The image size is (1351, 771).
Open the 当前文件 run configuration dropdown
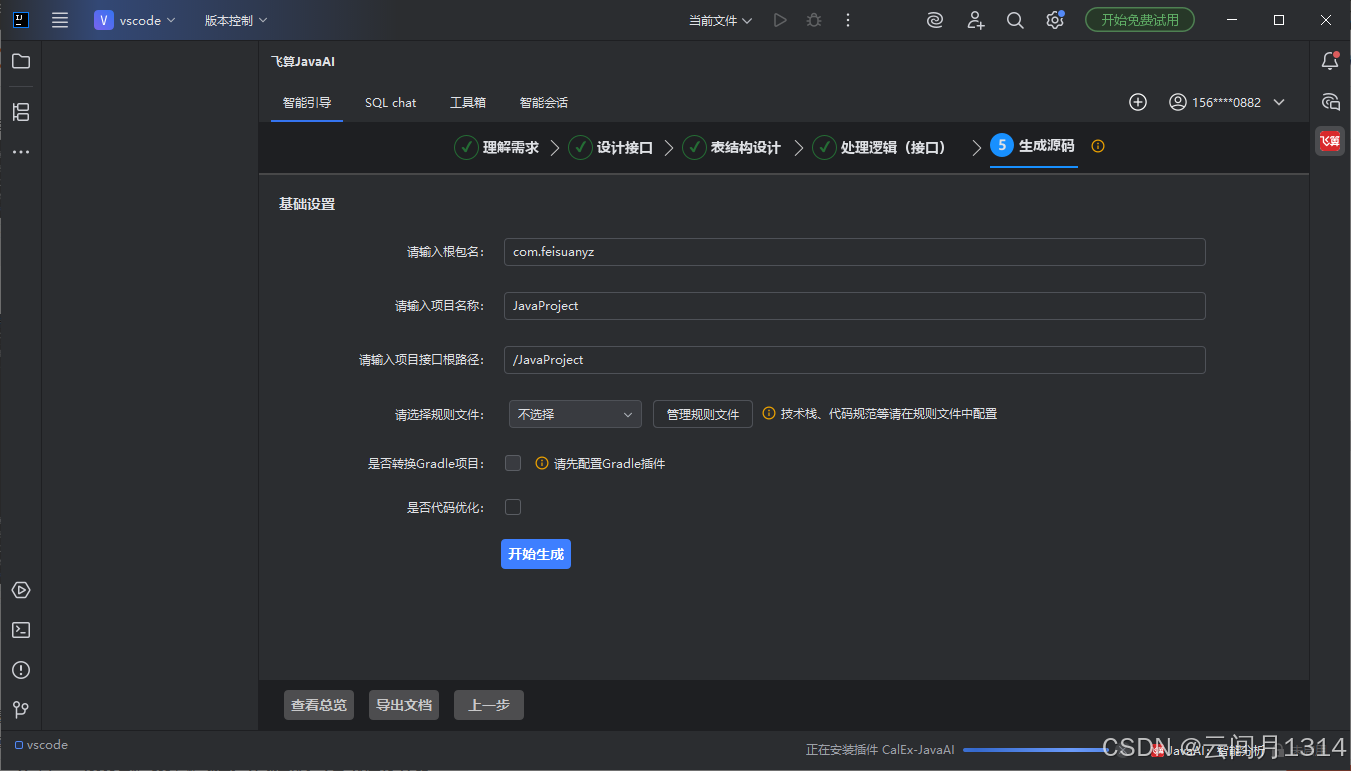click(x=720, y=20)
